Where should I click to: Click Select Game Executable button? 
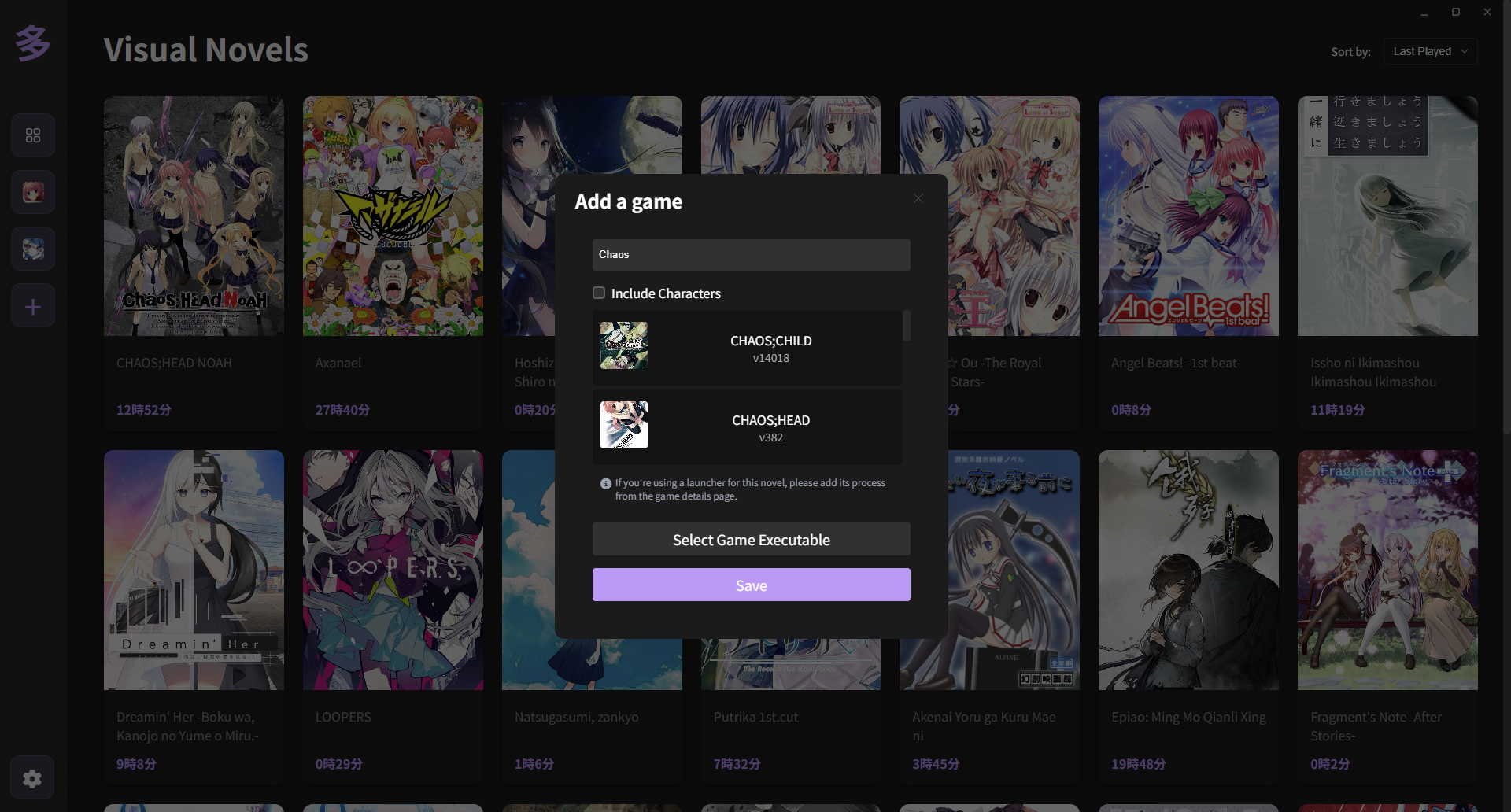pos(752,540)
